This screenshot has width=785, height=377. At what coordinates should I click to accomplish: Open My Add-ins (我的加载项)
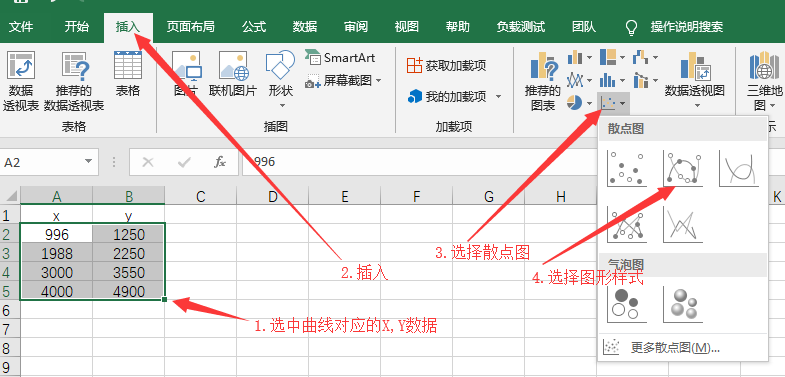(x=447, y=96)
